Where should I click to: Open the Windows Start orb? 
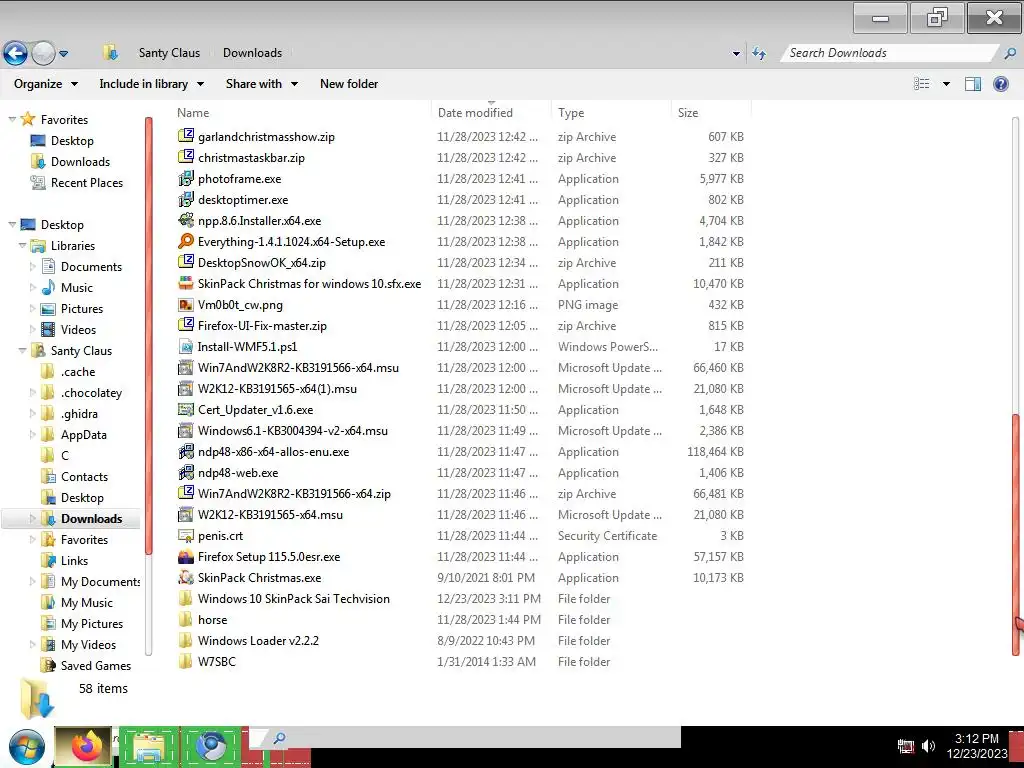click(27, 748)
